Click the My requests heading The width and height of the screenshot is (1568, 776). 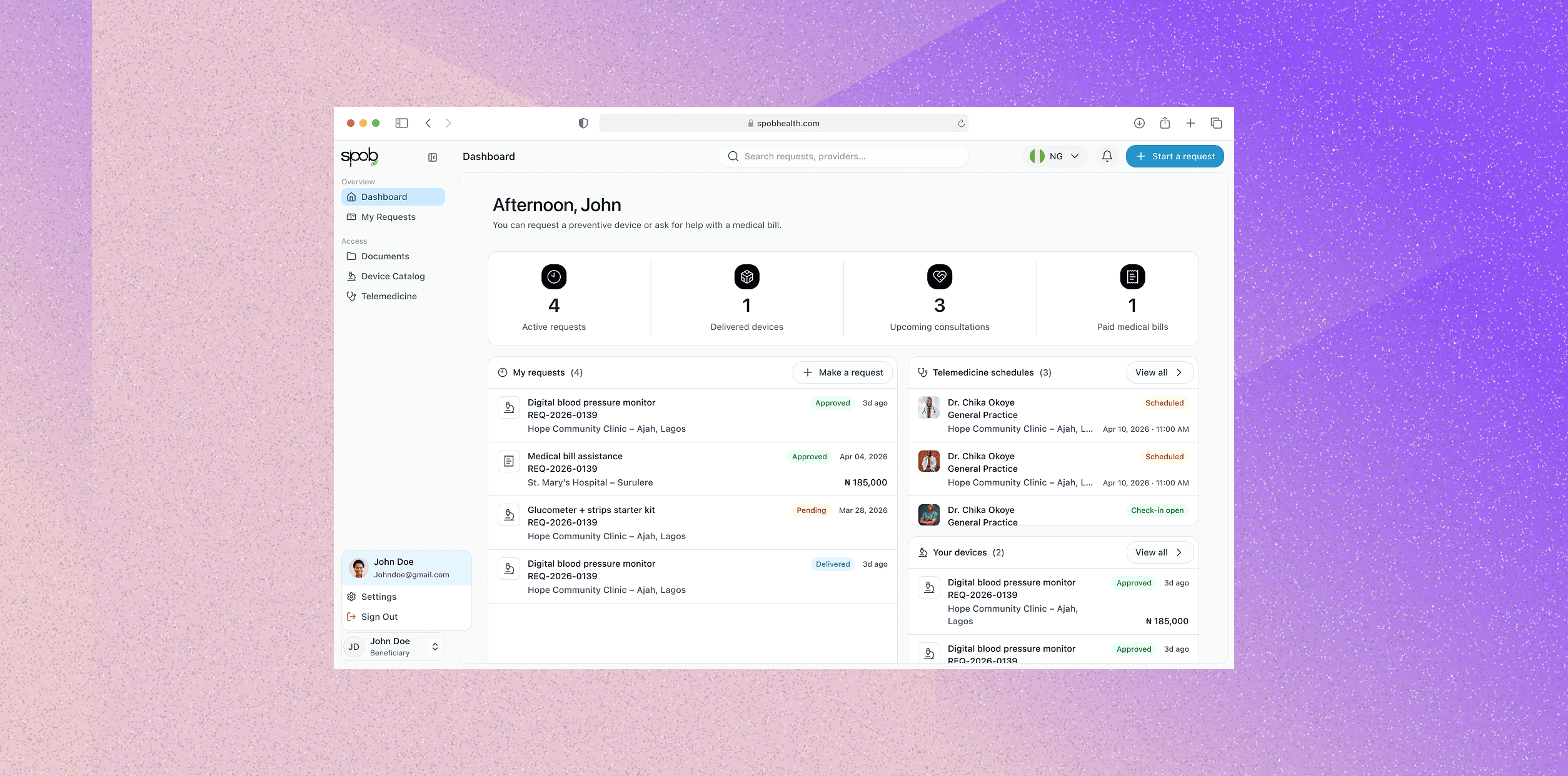click(539, 372)
